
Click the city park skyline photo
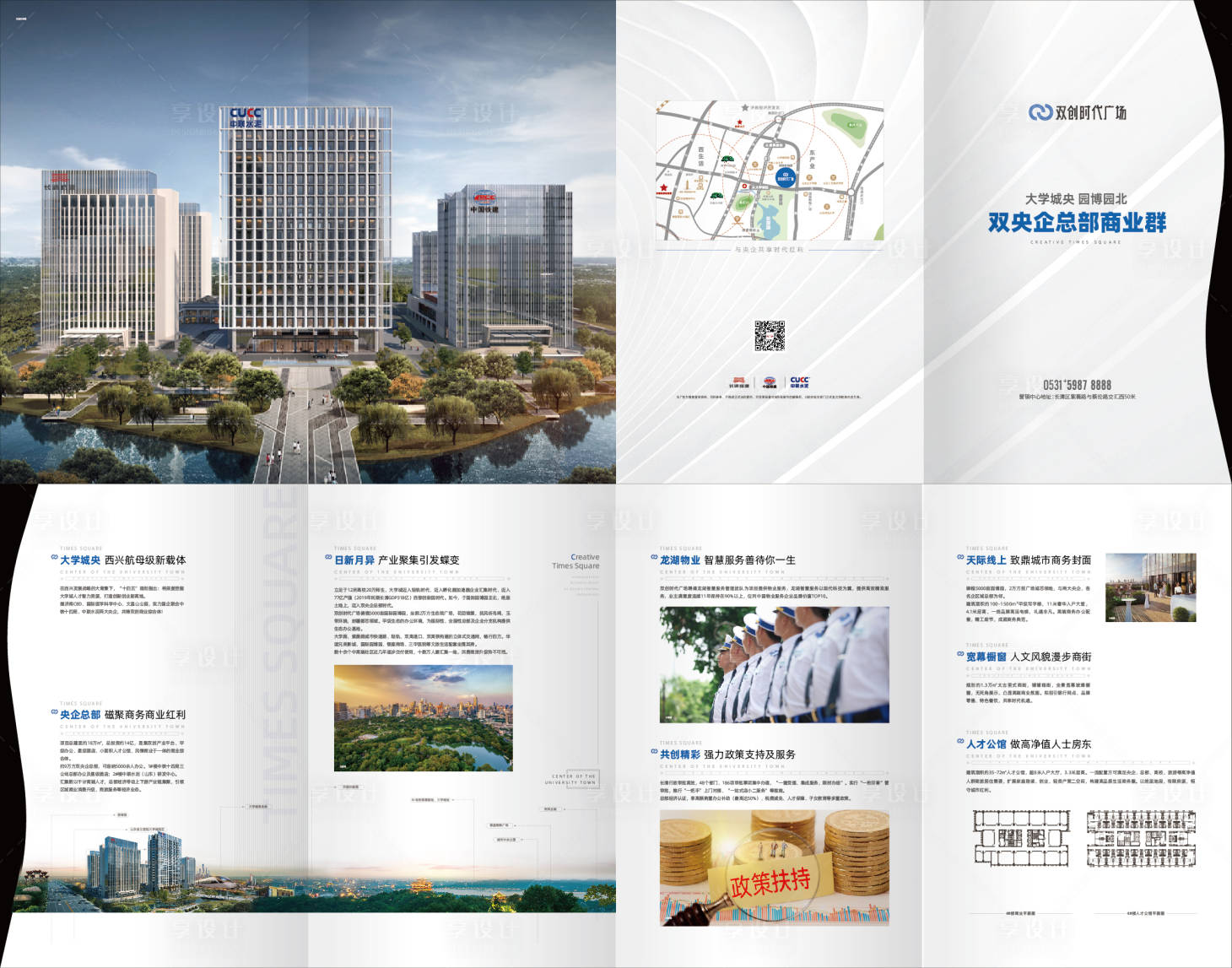423,718
